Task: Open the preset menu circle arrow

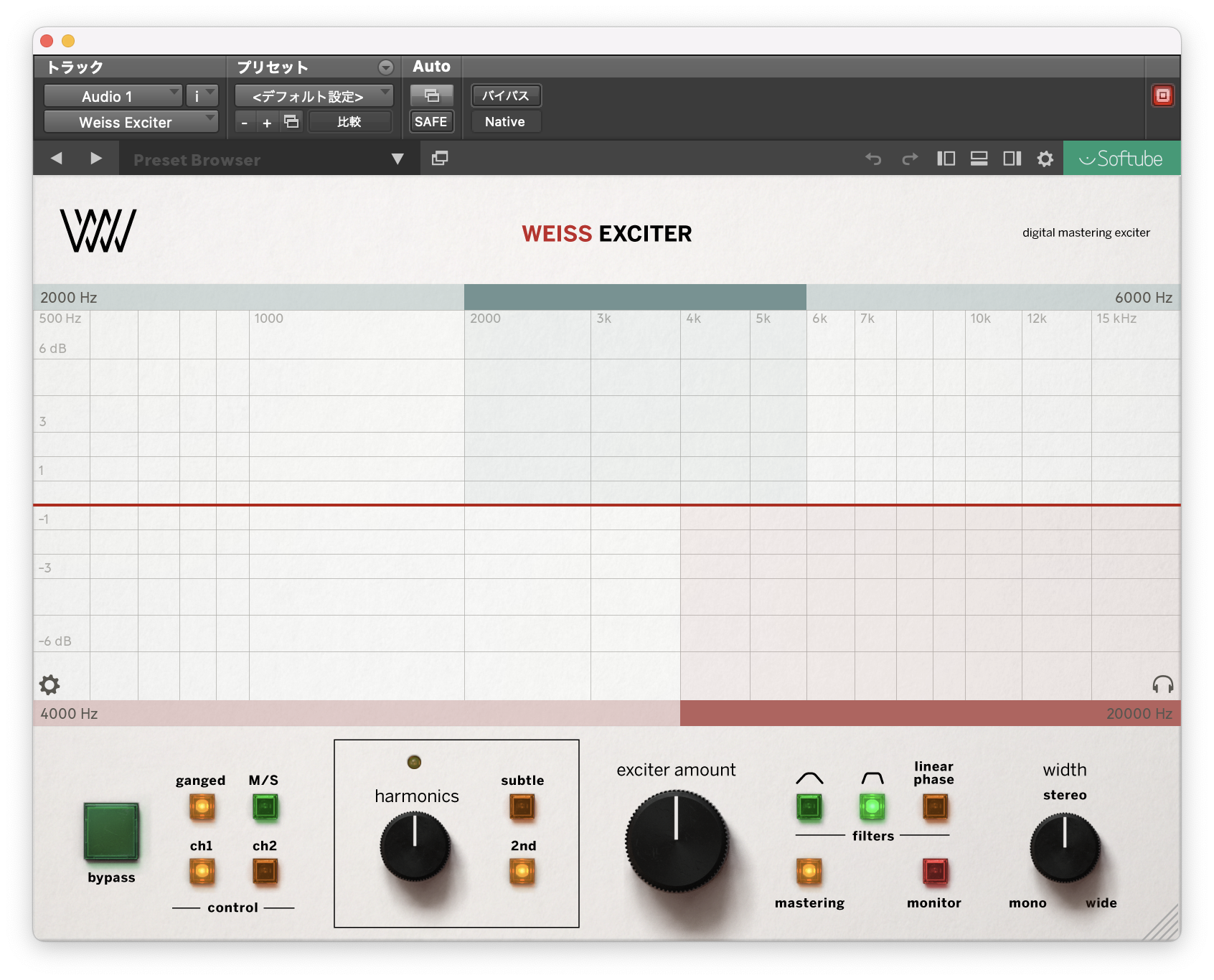Action: tap(386, 67)
